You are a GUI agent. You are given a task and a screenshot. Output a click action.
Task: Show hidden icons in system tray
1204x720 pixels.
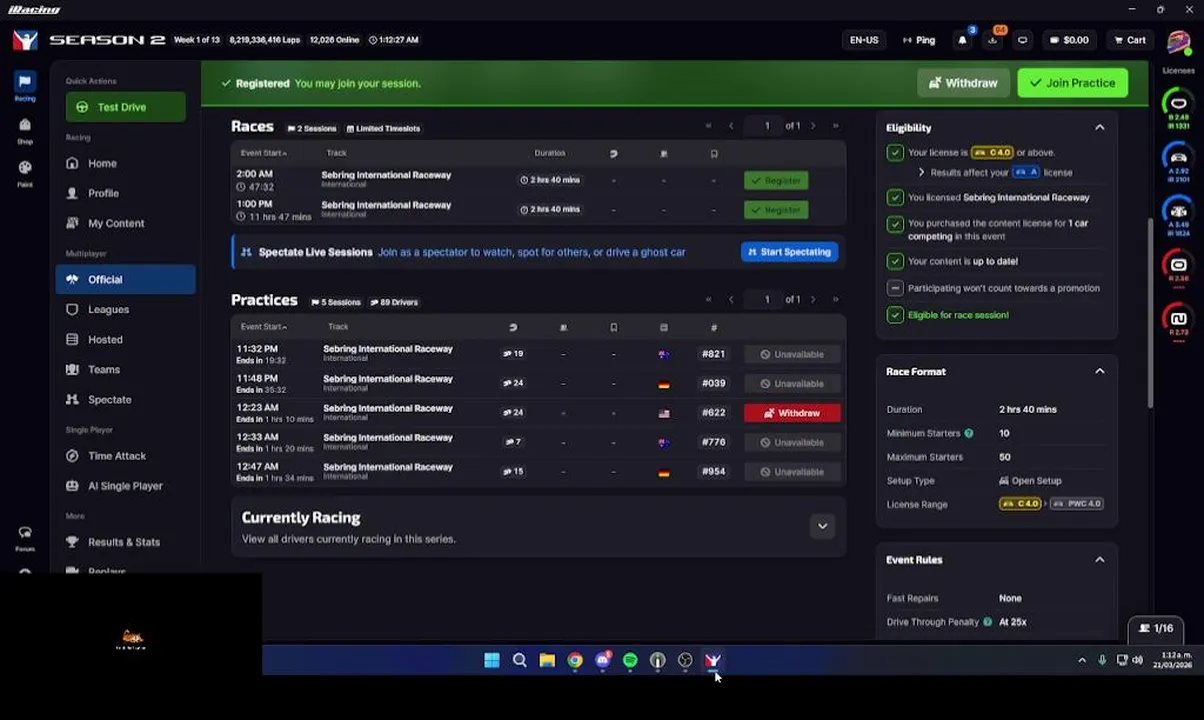(x=1082, y=660)
